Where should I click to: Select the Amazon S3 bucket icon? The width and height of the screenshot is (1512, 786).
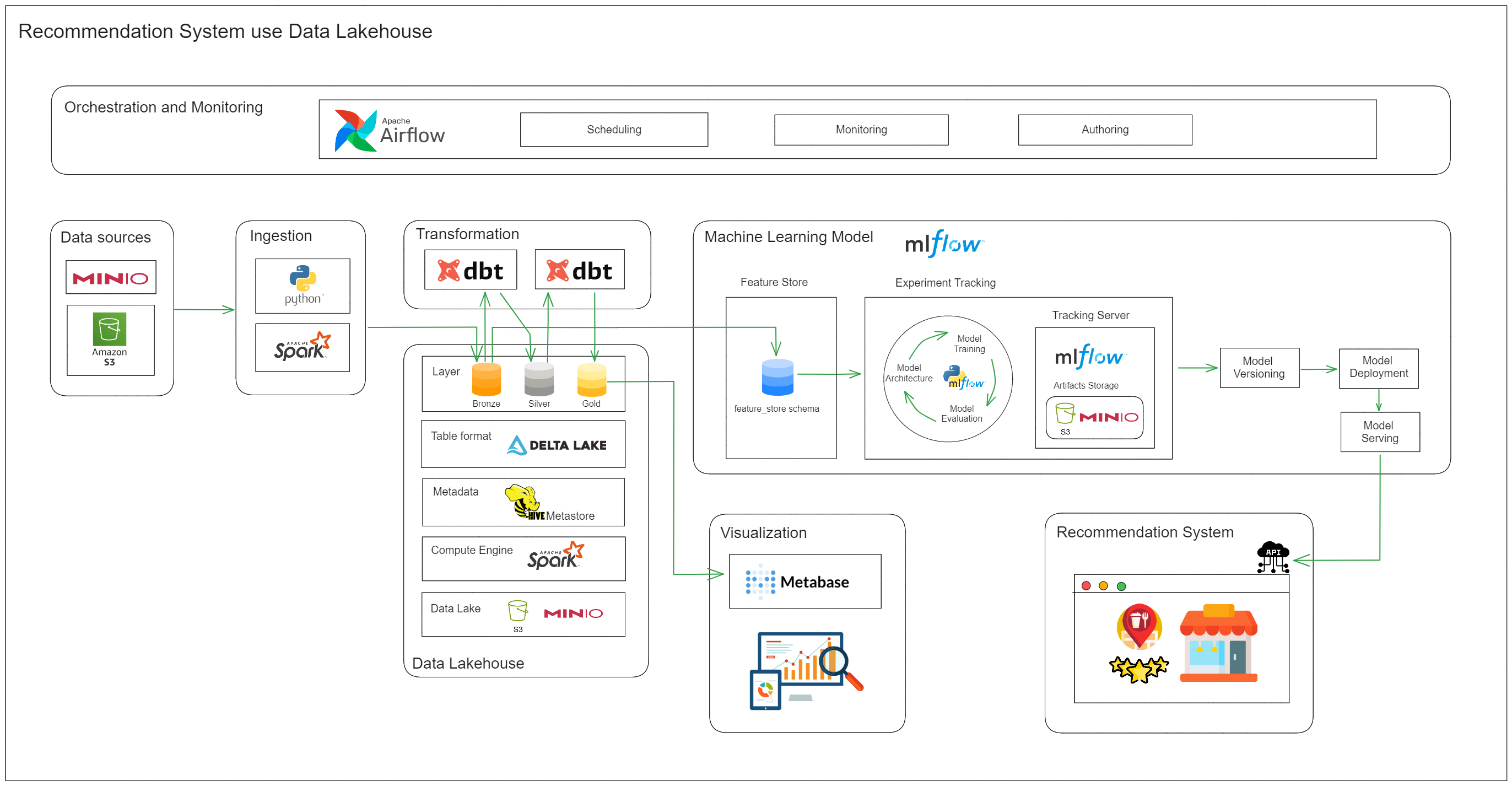[x=109, y=329]
